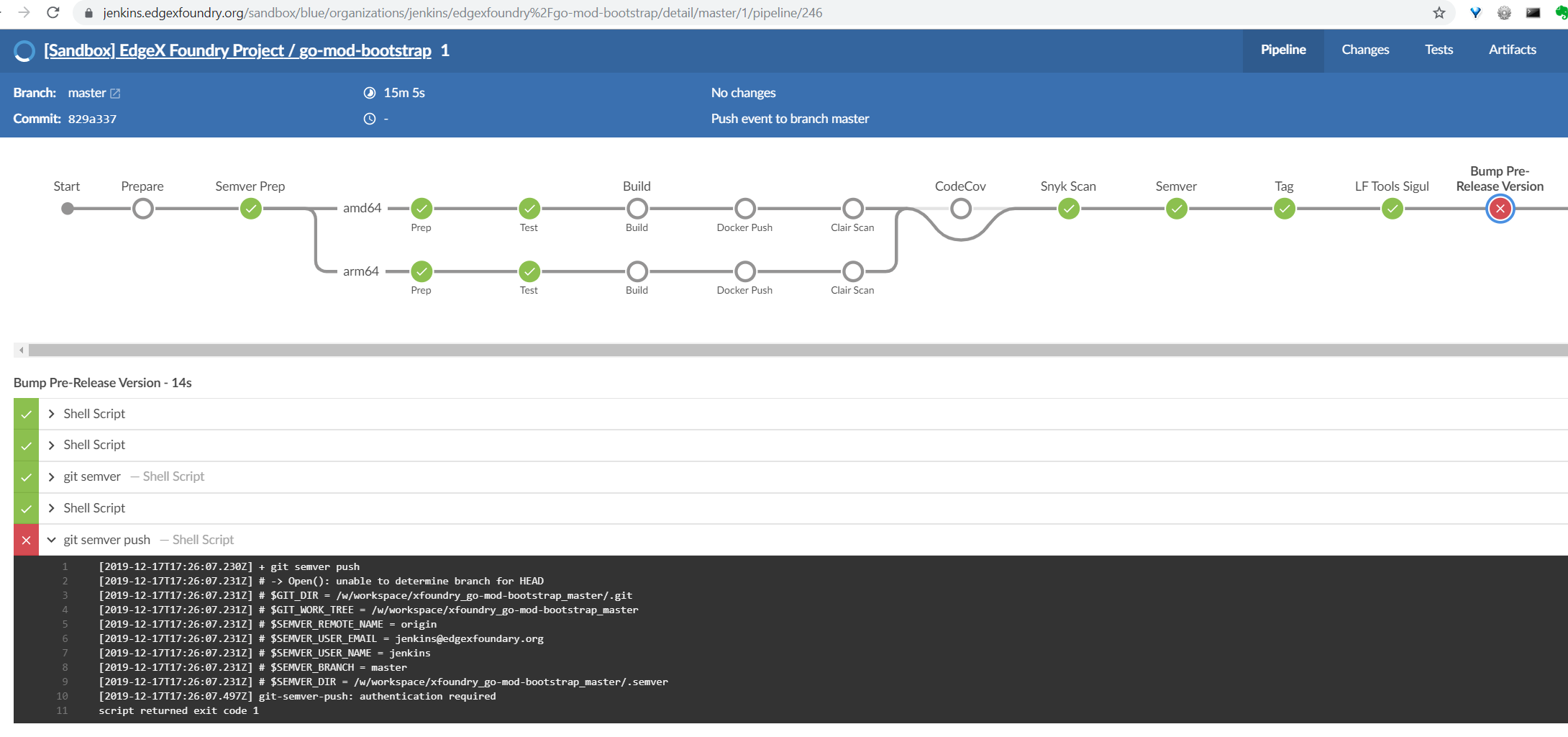
Task: Select the green Semver Prep stage node
Action: 250,209
